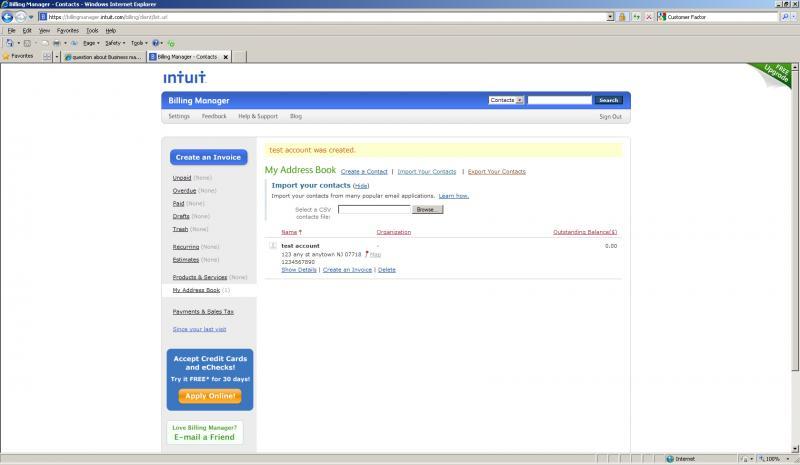This screenshot has width=800, height=465.
Task: Open the Favorites menu in menu bar
Action: point(68,31)
